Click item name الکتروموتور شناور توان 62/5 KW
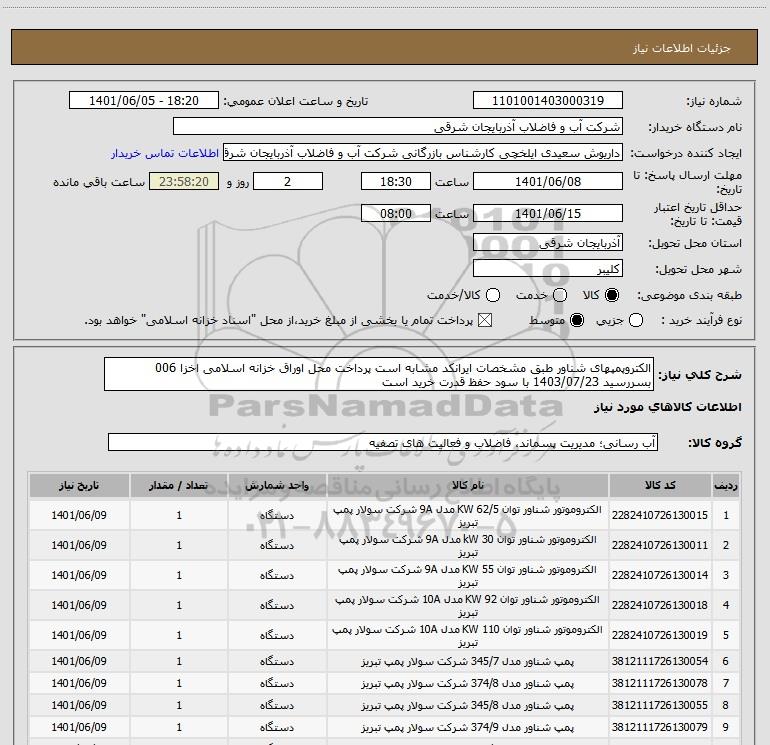 tap(468, 516)
